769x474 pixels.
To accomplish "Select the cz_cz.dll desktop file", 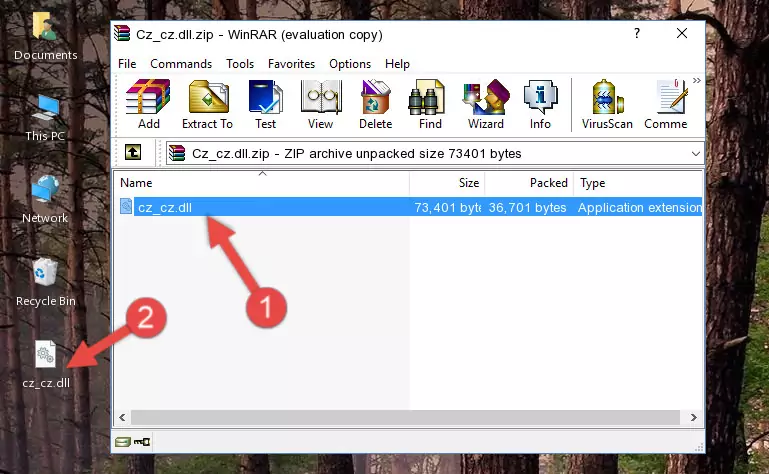I will pyautogui.click(x=46, y=365).
